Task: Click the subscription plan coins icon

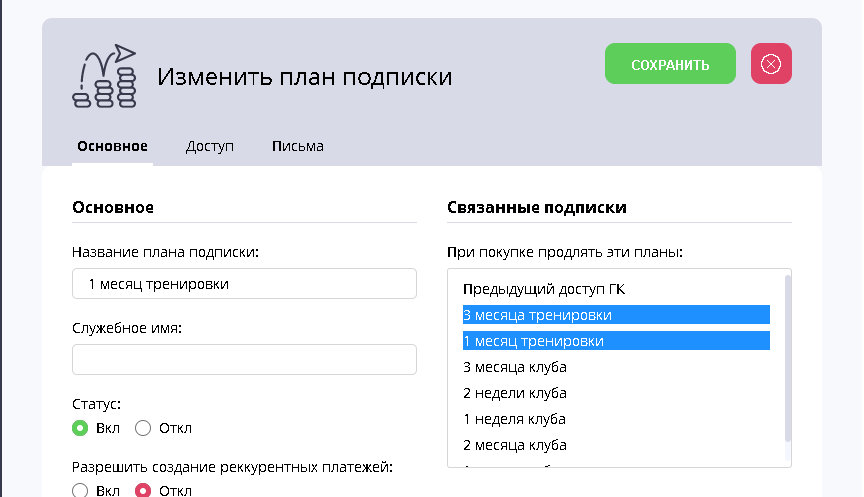Action: pos(104,76)
